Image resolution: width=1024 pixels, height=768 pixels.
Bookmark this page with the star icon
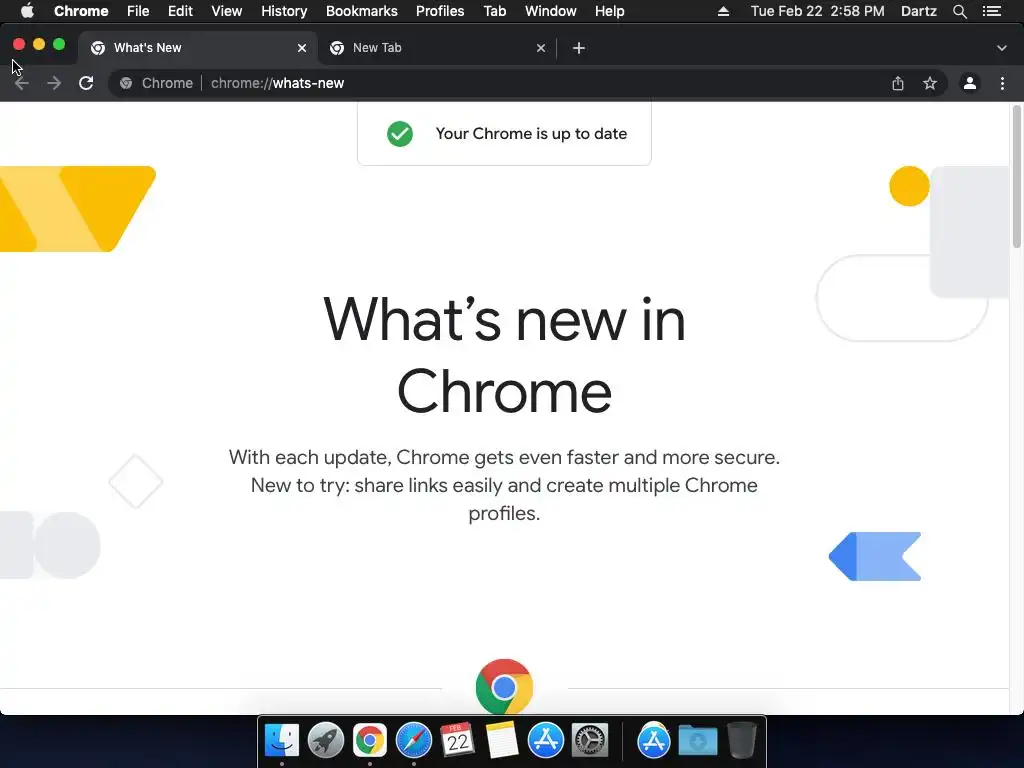[x=930, y=83]
